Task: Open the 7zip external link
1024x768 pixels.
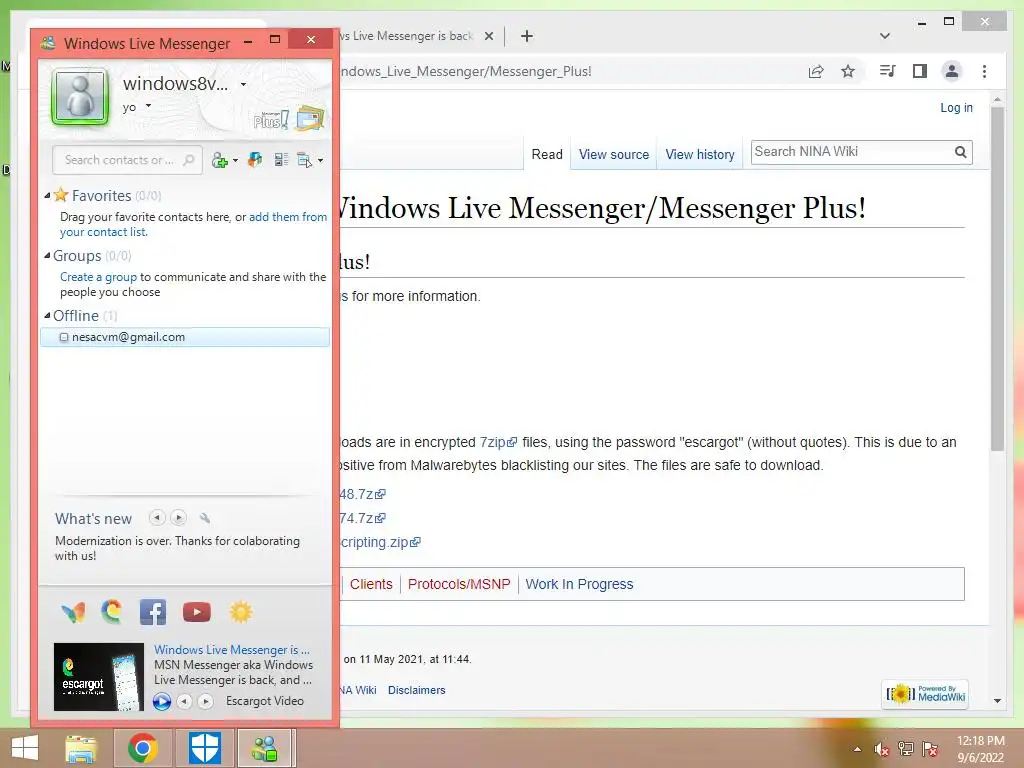Action: [x=498, y=442]
